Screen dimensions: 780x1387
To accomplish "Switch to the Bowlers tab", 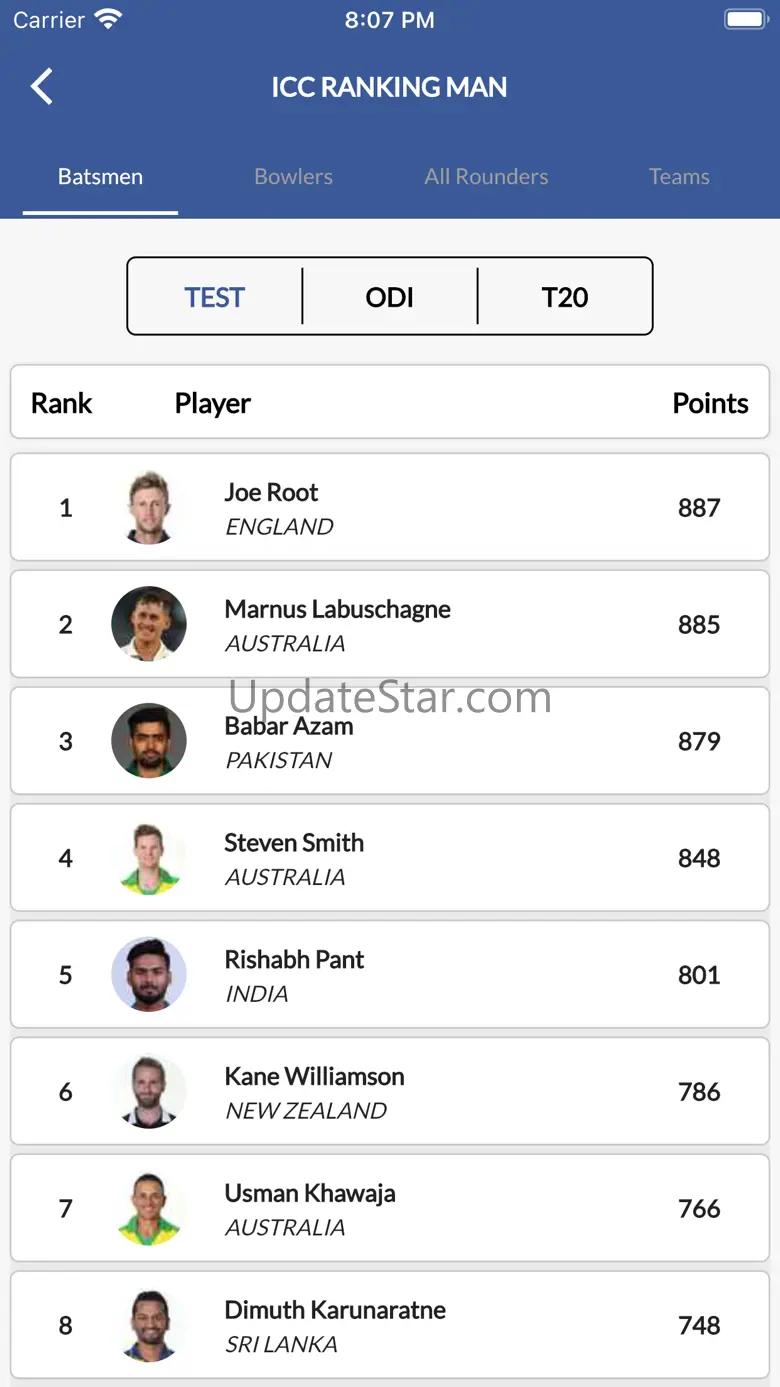I will click(x=293, y=177).
